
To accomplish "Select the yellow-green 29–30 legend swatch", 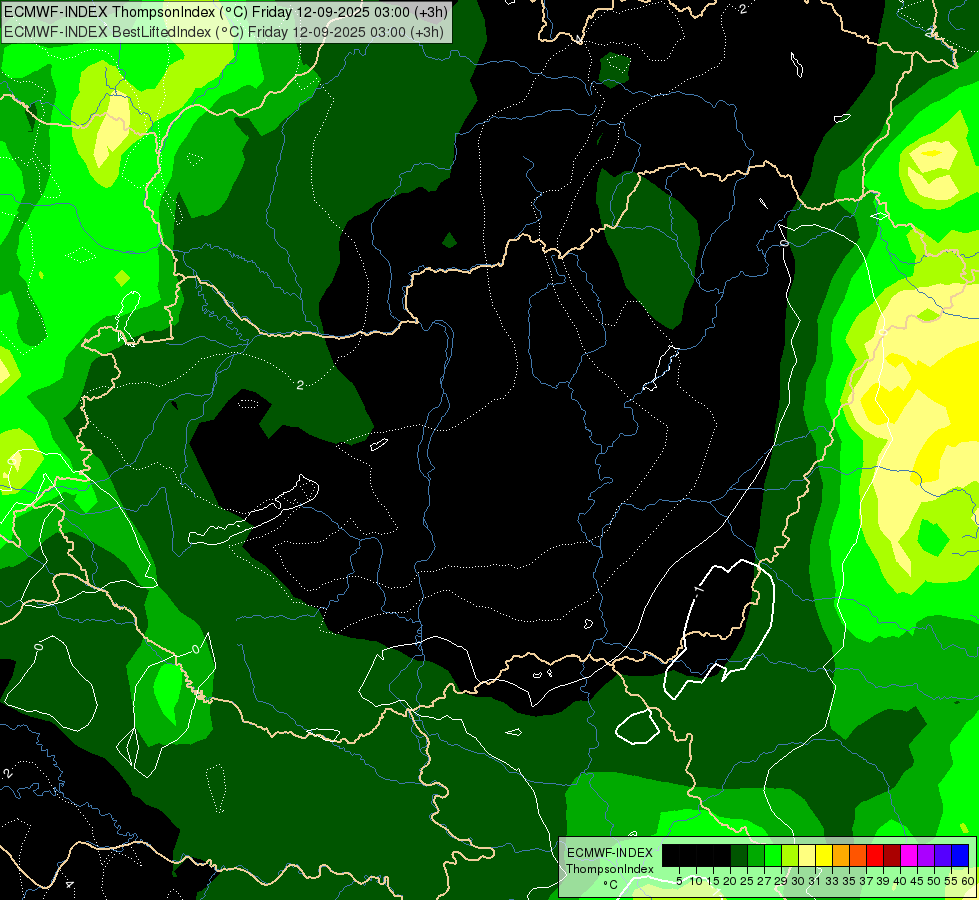I will [x=790, y=855].
